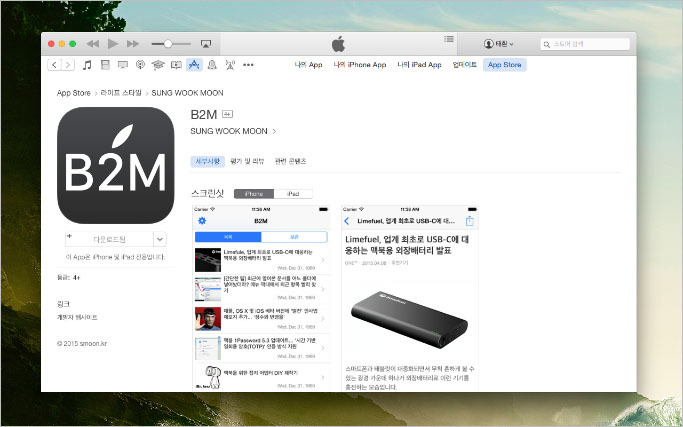The image size is (683, 427).
Task: Click the settings gear in the screenshot
Action: [x=202, y=221]
